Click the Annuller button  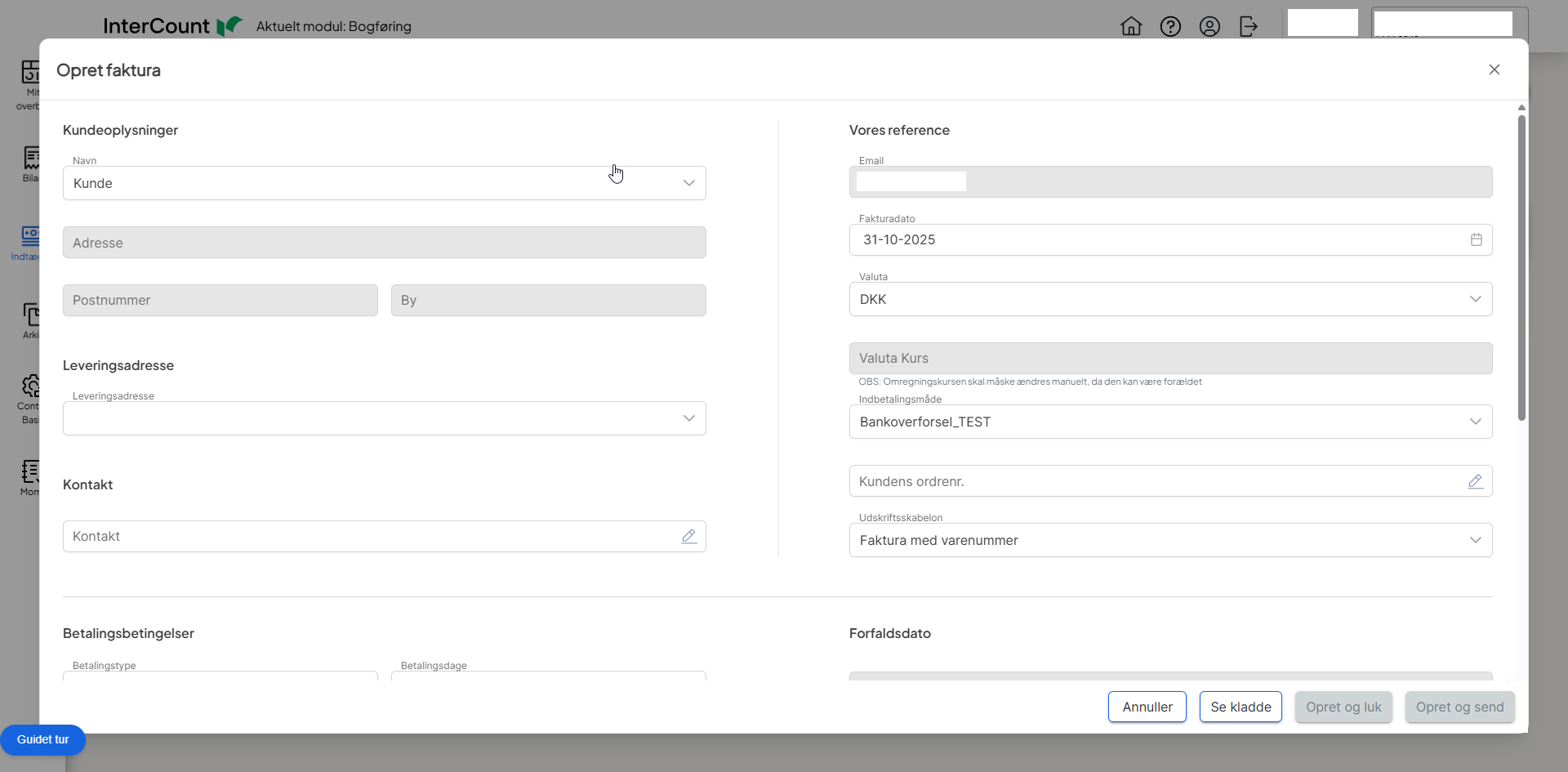1147,707
